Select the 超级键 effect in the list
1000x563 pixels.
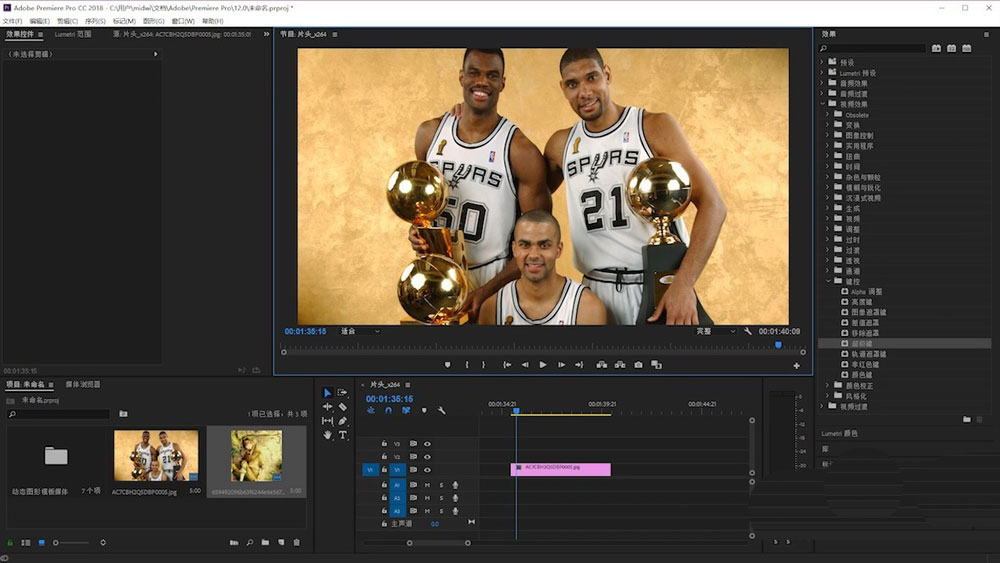coord(859,343)
